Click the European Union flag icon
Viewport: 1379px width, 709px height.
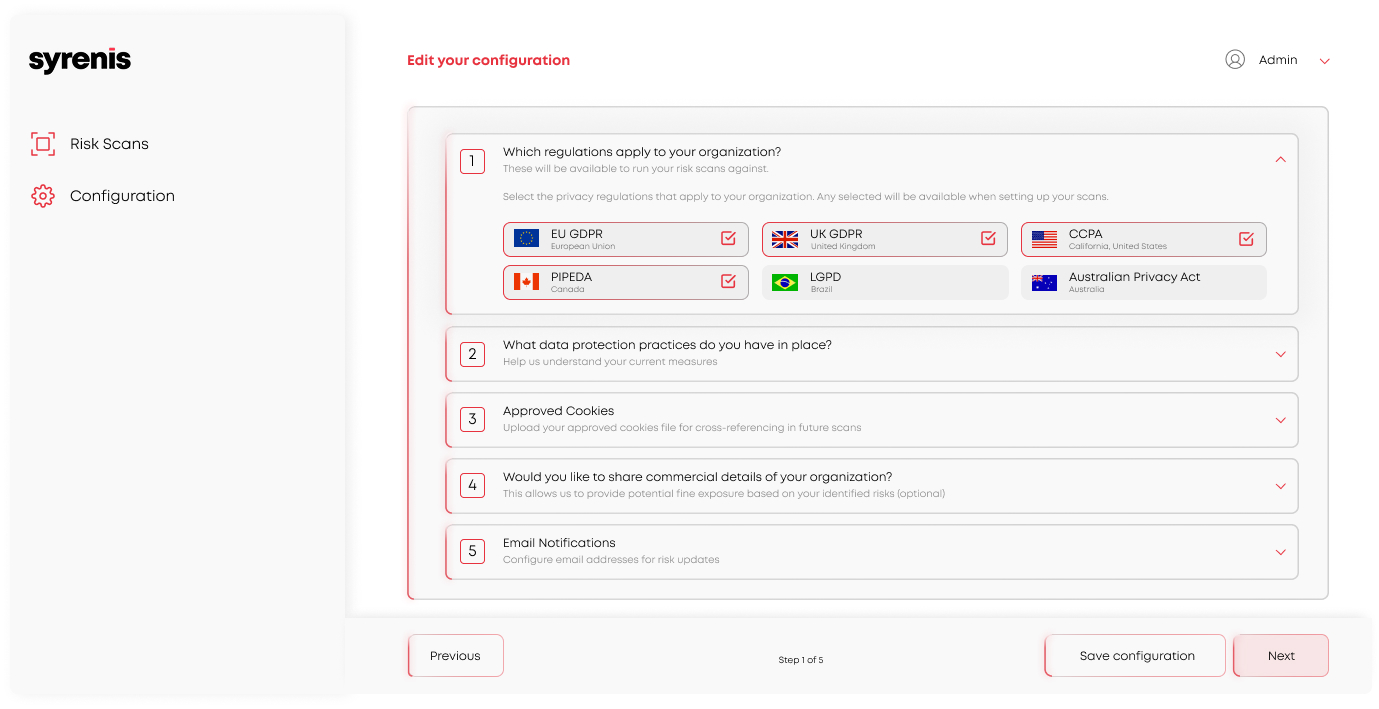coord(526,239)
